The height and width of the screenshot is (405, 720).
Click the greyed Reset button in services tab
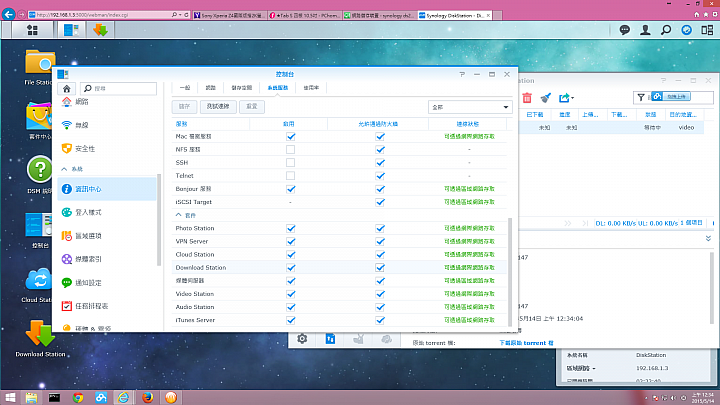pos(252,107)
